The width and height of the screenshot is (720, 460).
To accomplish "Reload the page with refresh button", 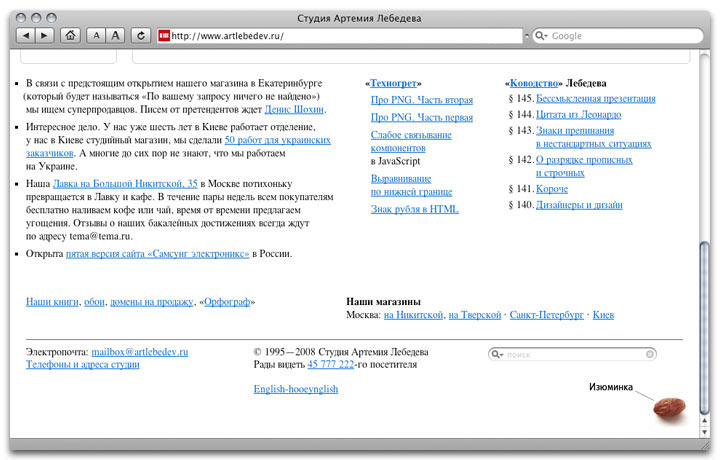I will (142, 35).
